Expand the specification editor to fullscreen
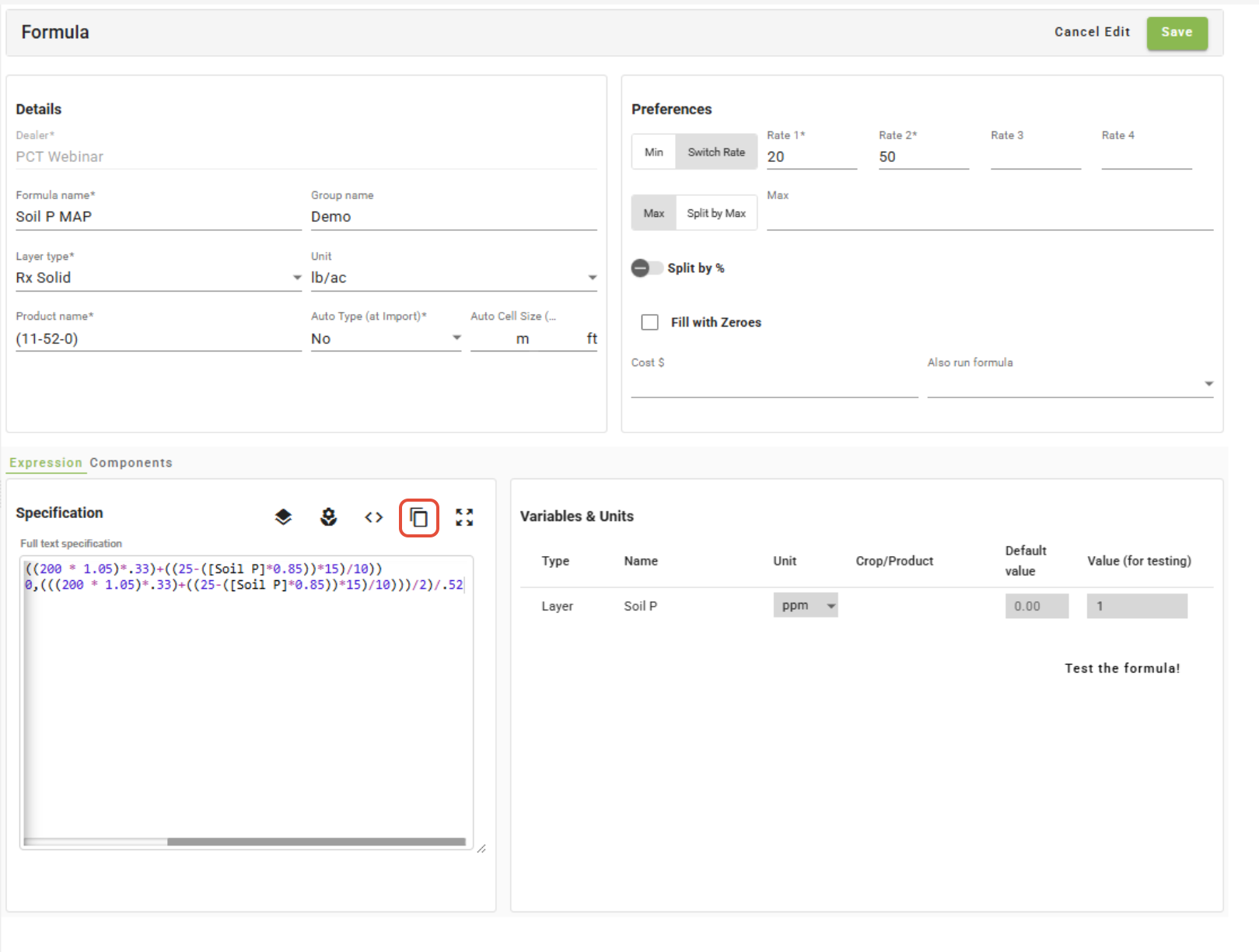Screen dimensions: 1259x952 click(464, 517)
